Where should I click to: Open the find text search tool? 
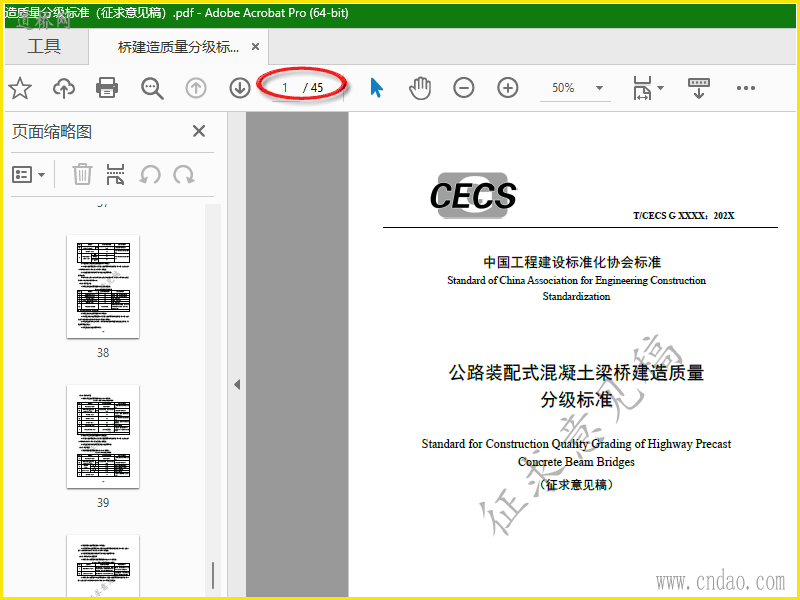pos(152,88)
